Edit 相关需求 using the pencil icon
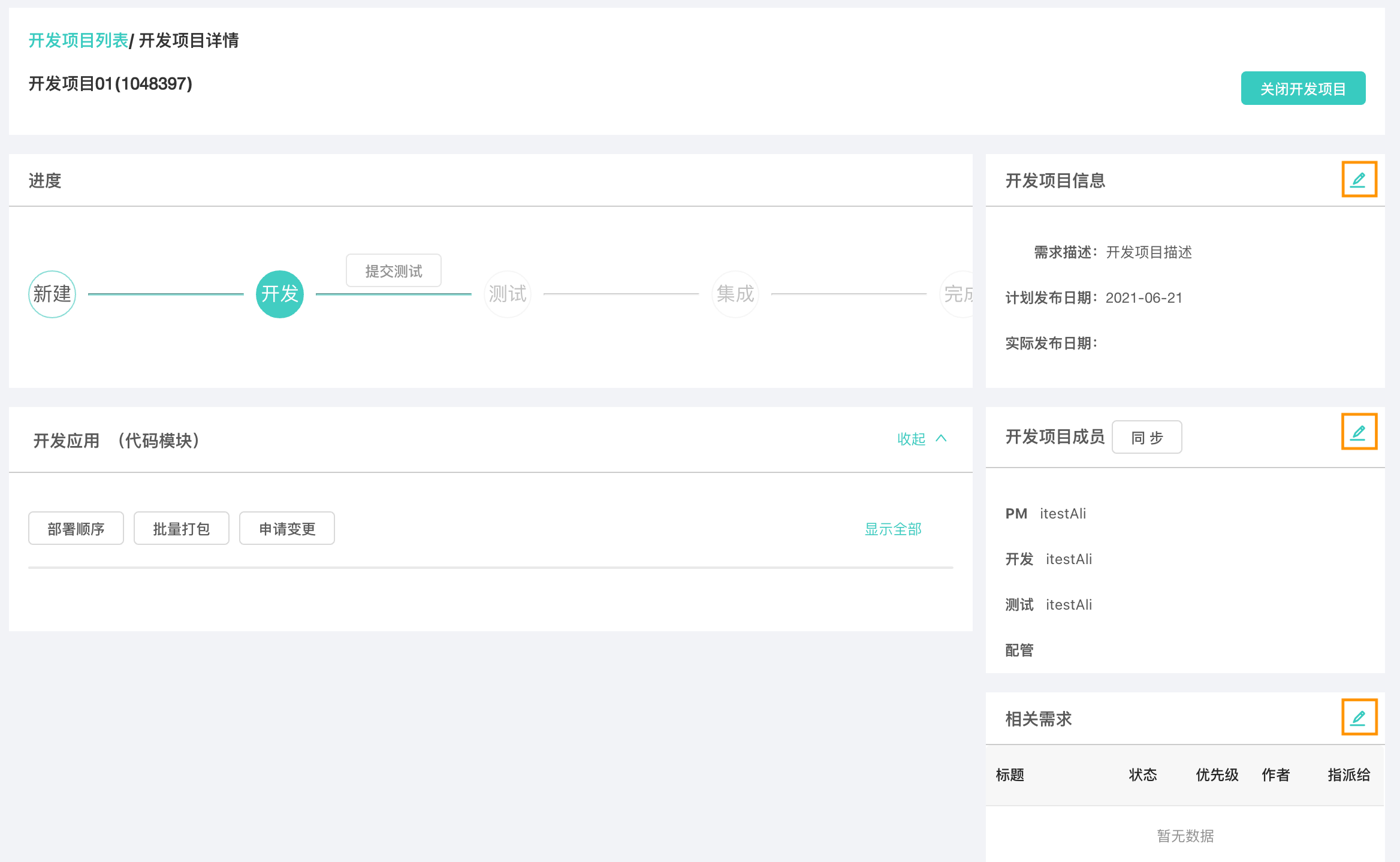The width and height of the screenshot is (1400, 862). point(1359,717)
